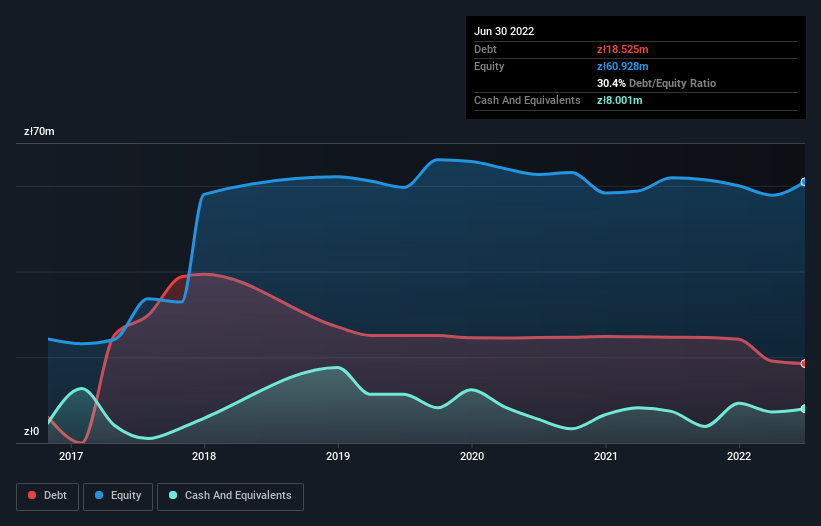This screenshot has width=821, height=526.
Task: Click the zł18.525m debt value
Action: [623, 49]
